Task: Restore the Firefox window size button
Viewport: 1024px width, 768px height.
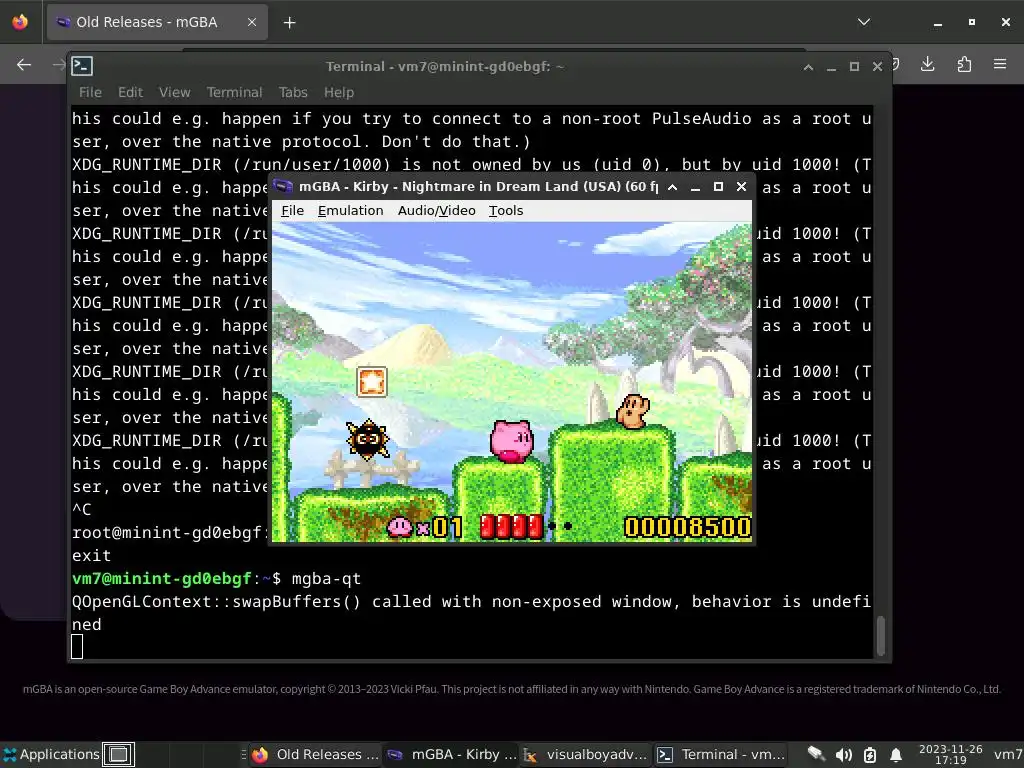Action: 972,22
